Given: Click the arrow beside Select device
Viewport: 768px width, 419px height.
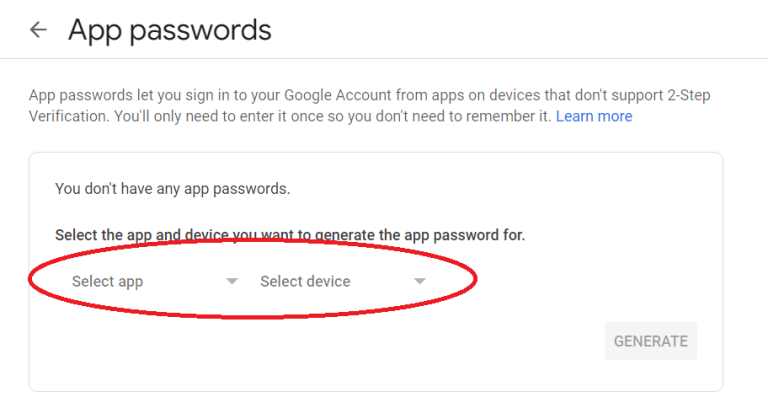Looking at the screenshot, I should coord(420,281).
